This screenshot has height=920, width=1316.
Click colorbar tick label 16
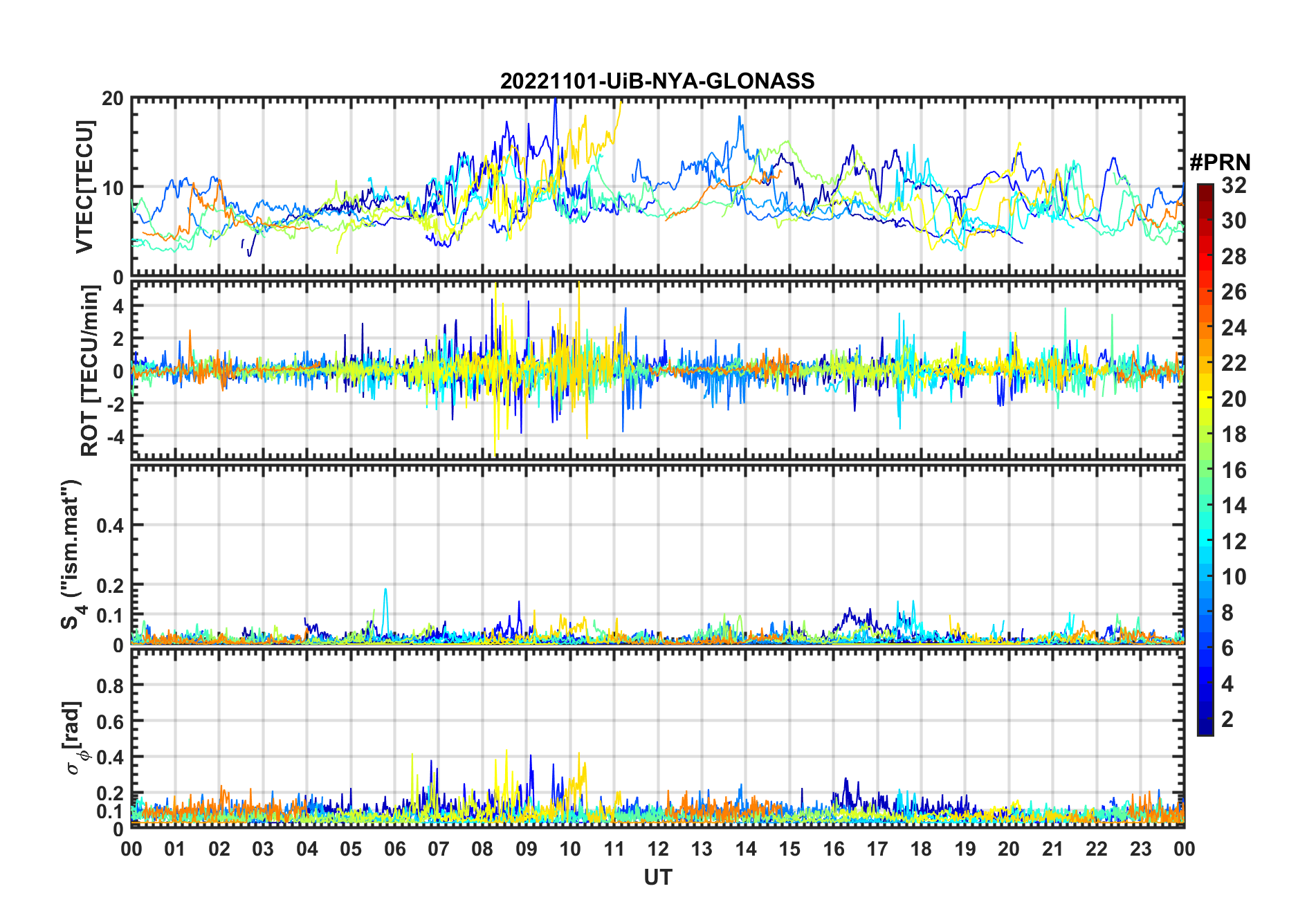(x=1234, y=470)
